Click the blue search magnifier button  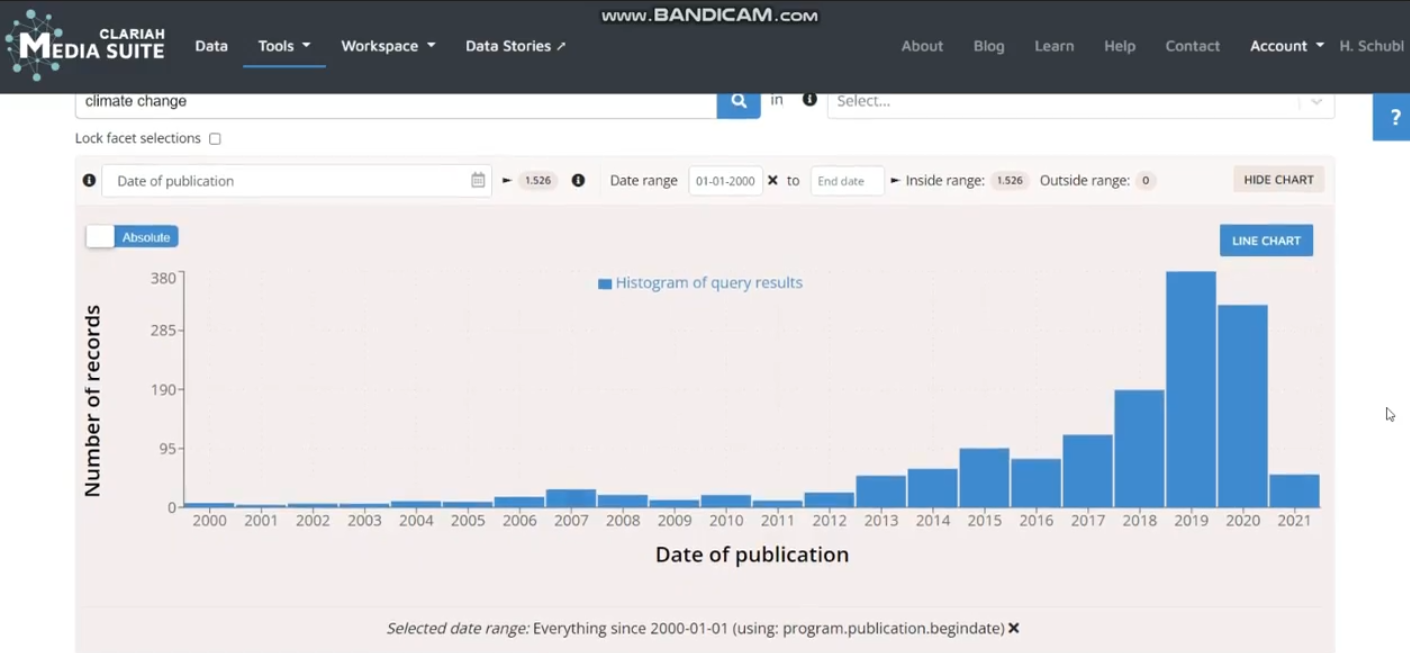pyautogui.click(x=738, y=101)
